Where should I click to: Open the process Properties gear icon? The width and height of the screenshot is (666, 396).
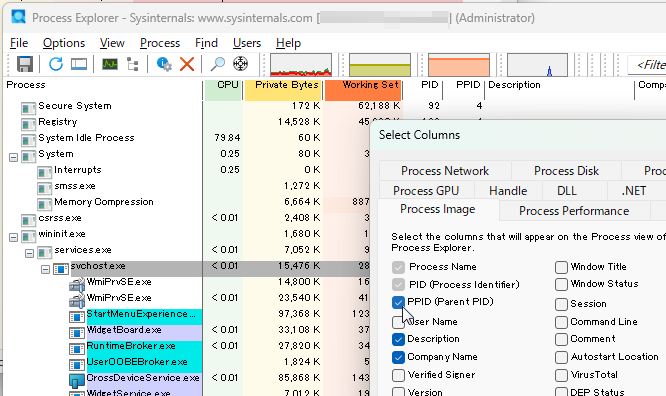[x=164, y=64]
